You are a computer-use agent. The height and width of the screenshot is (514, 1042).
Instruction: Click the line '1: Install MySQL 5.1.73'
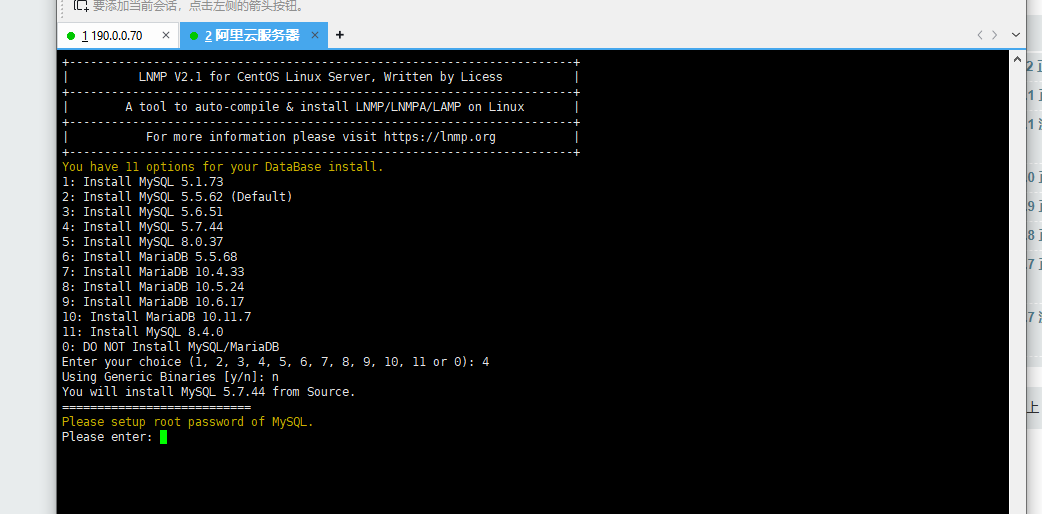tap(143, 182)
